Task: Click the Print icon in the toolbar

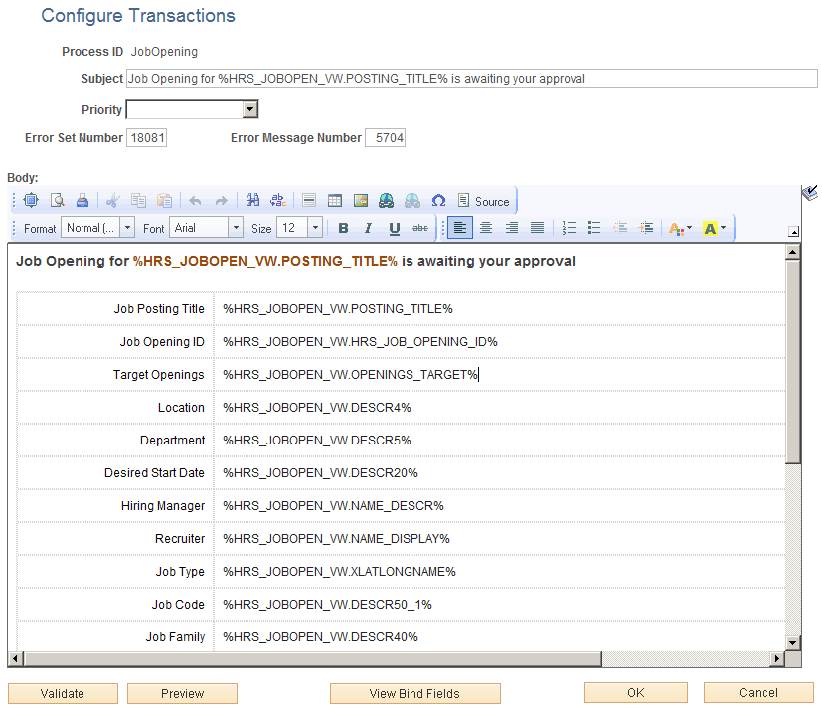Action: pos(83,200)
